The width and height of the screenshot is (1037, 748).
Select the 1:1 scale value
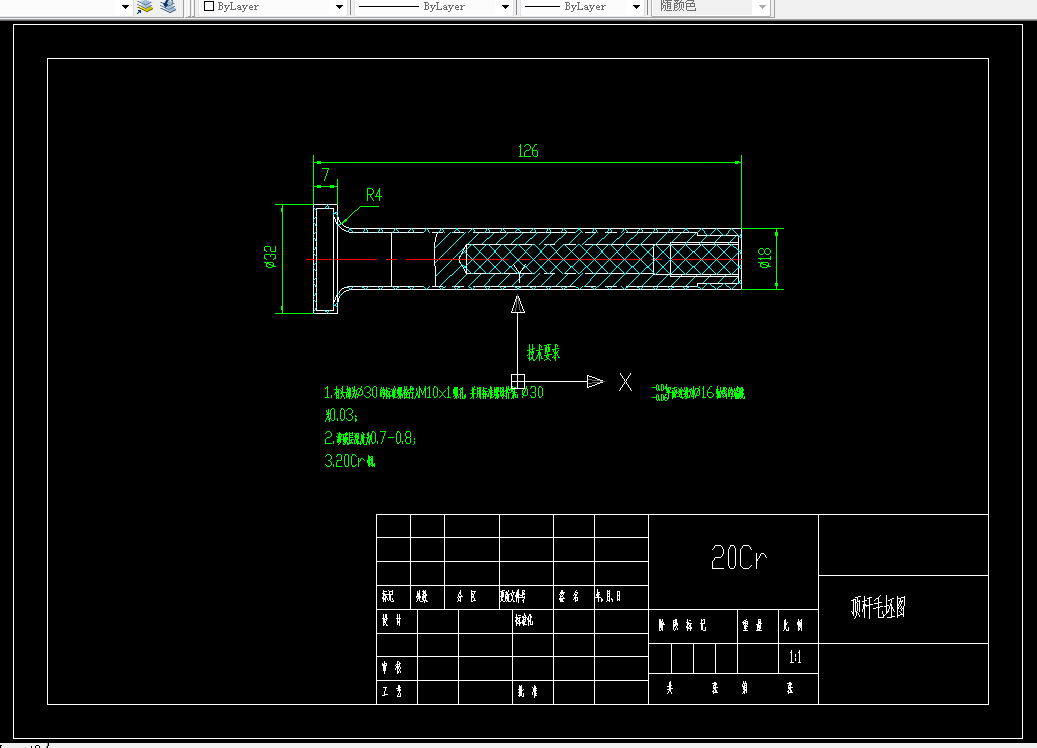pyautogui.click(x=795, y=657)
